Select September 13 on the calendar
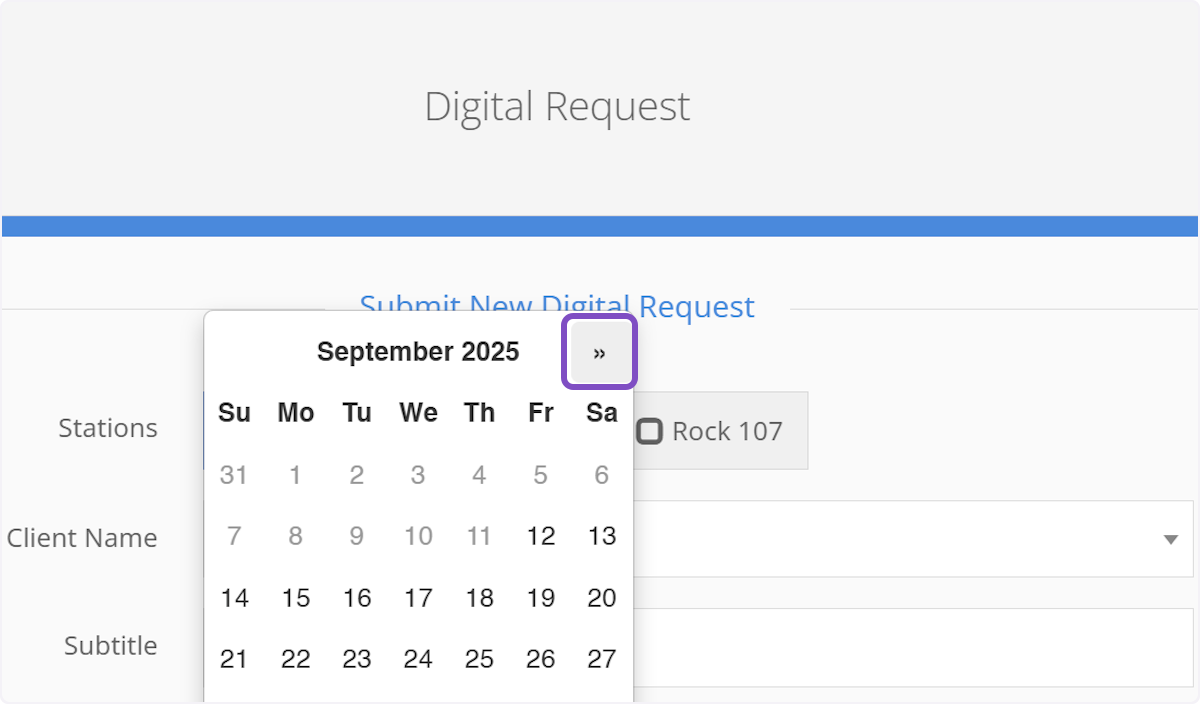 pos(601,536)
